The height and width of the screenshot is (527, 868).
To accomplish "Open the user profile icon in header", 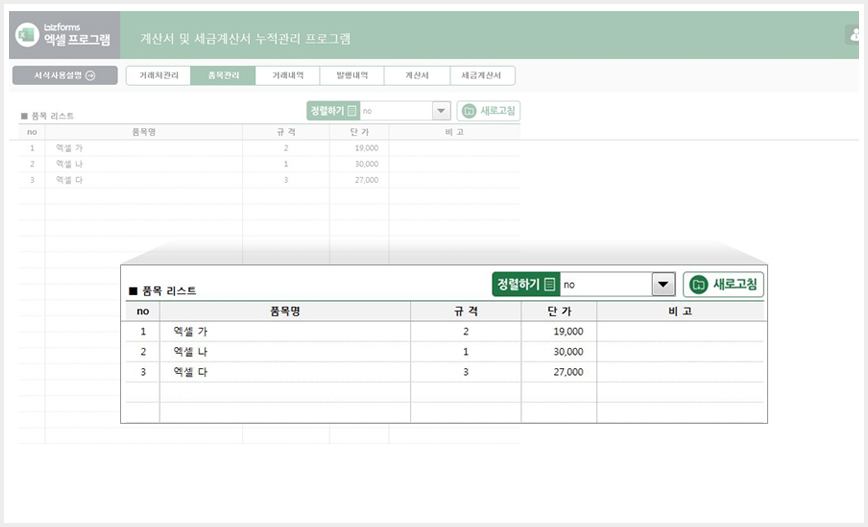I will coord(855,34).
